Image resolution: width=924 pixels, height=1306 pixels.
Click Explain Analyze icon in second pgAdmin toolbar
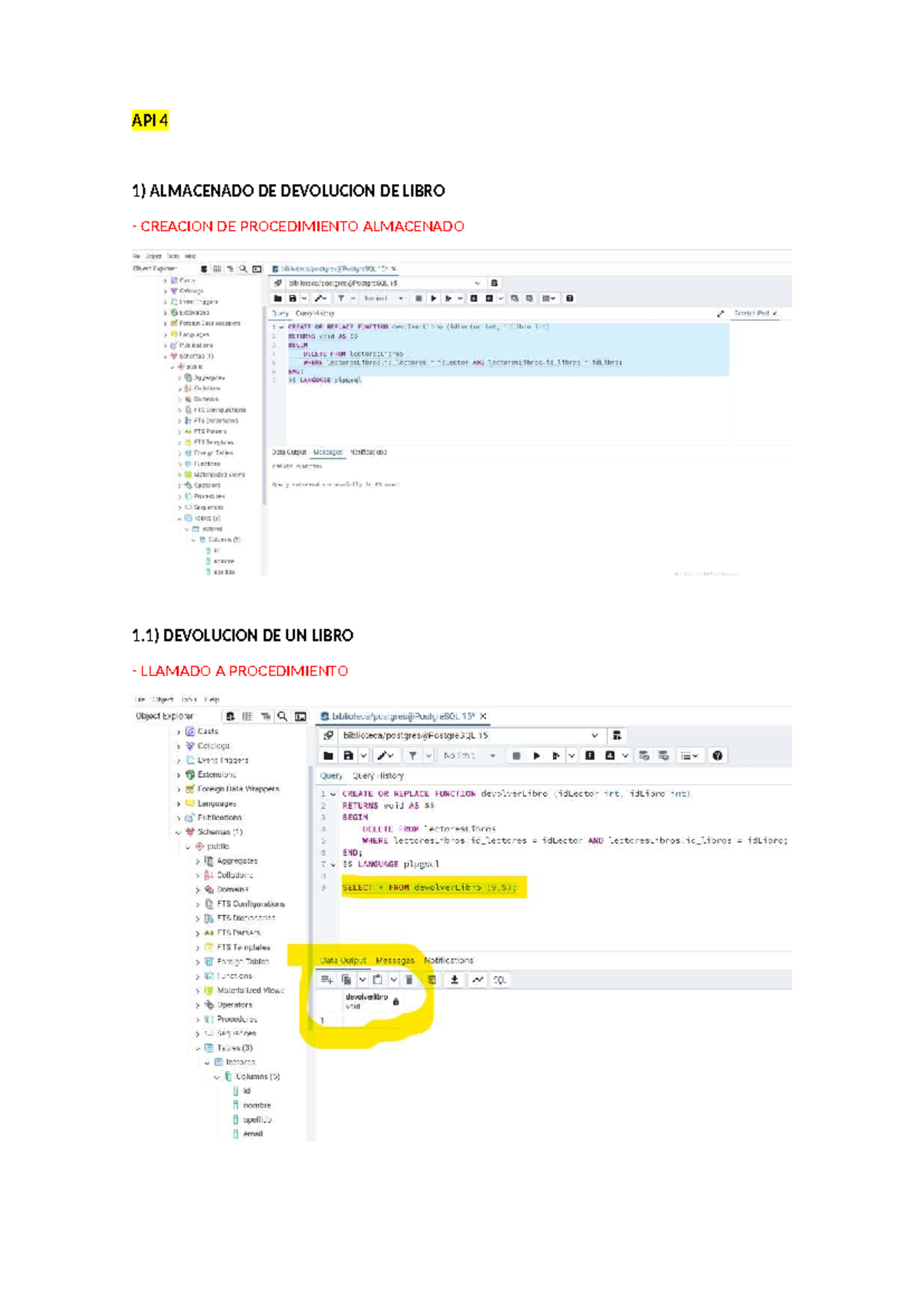point(610,755)
